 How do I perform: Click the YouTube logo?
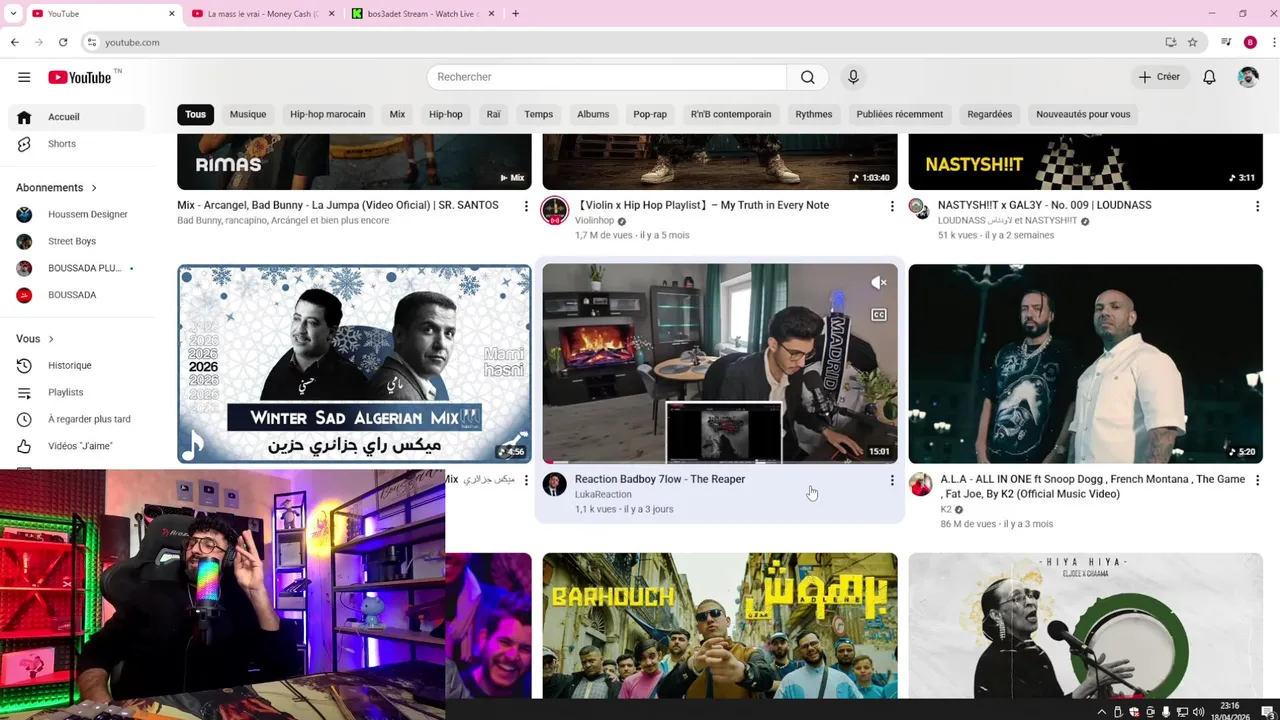80,77
